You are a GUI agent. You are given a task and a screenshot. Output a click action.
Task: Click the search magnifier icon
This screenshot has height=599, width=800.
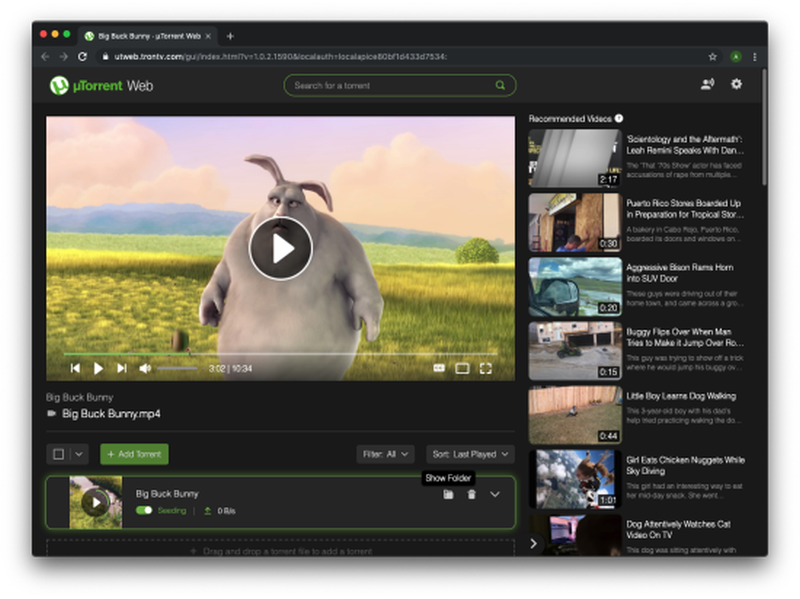pyautogui.click(x=500, y=85)
